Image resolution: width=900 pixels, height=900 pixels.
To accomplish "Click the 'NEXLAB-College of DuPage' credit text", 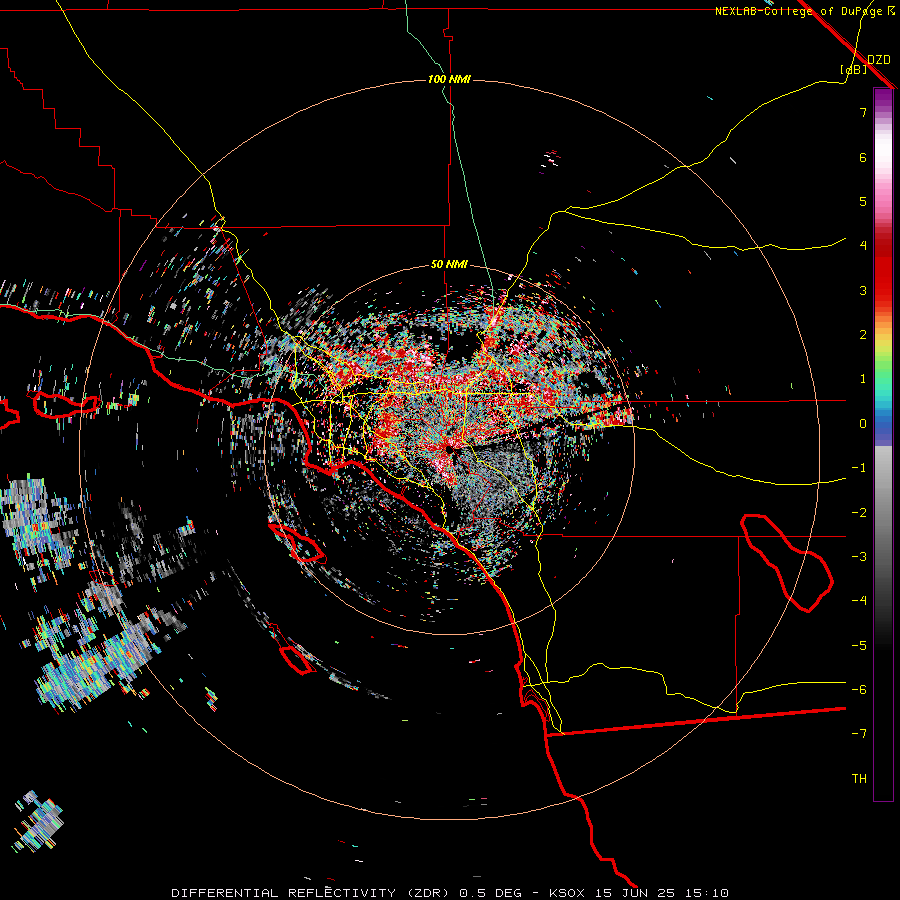I will tap(800, 11).
